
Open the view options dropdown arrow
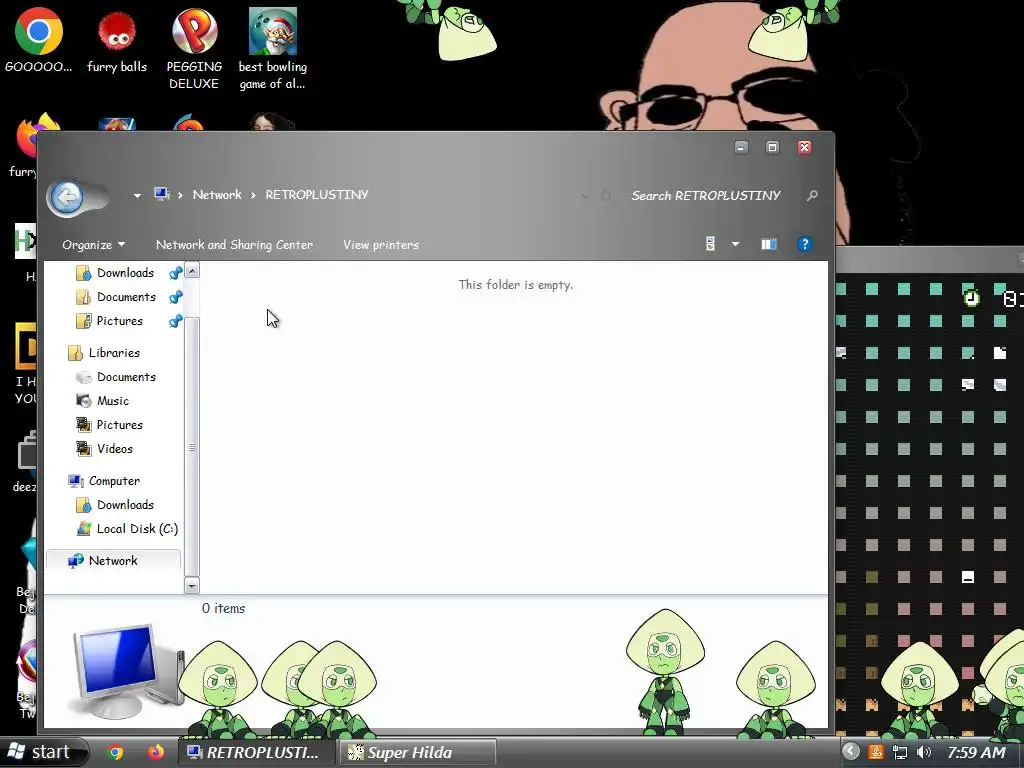735,244
